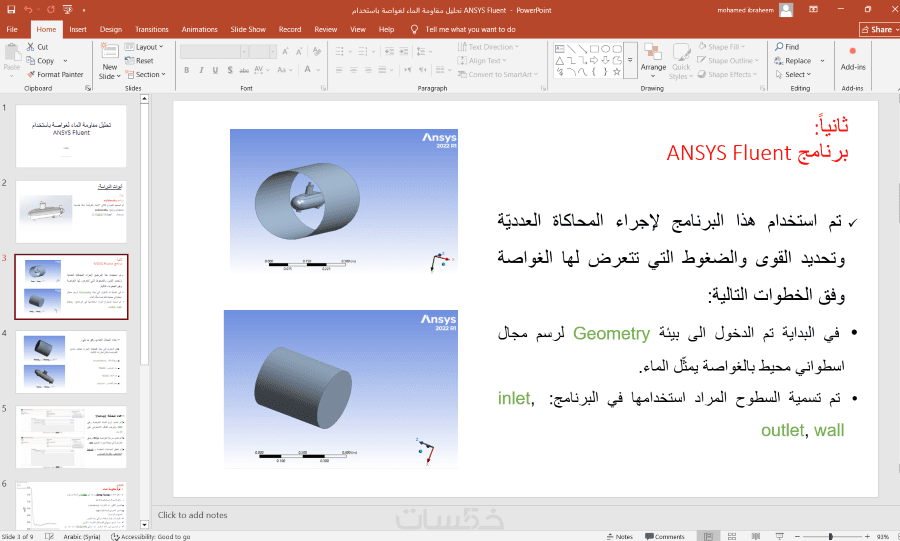The height and width of the screenshot is (541, 900).
Task: Switch to Slide Sorter view icon
Action: (x=732, y=536)
